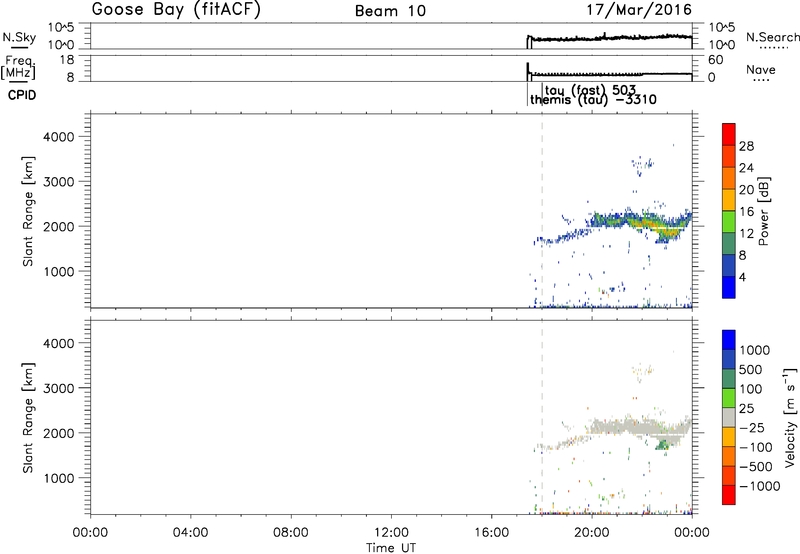The image size is (800, 554).
Task: Pick the bright blue bottom Power colorbar segment
Action: click(x=729, y=287)
